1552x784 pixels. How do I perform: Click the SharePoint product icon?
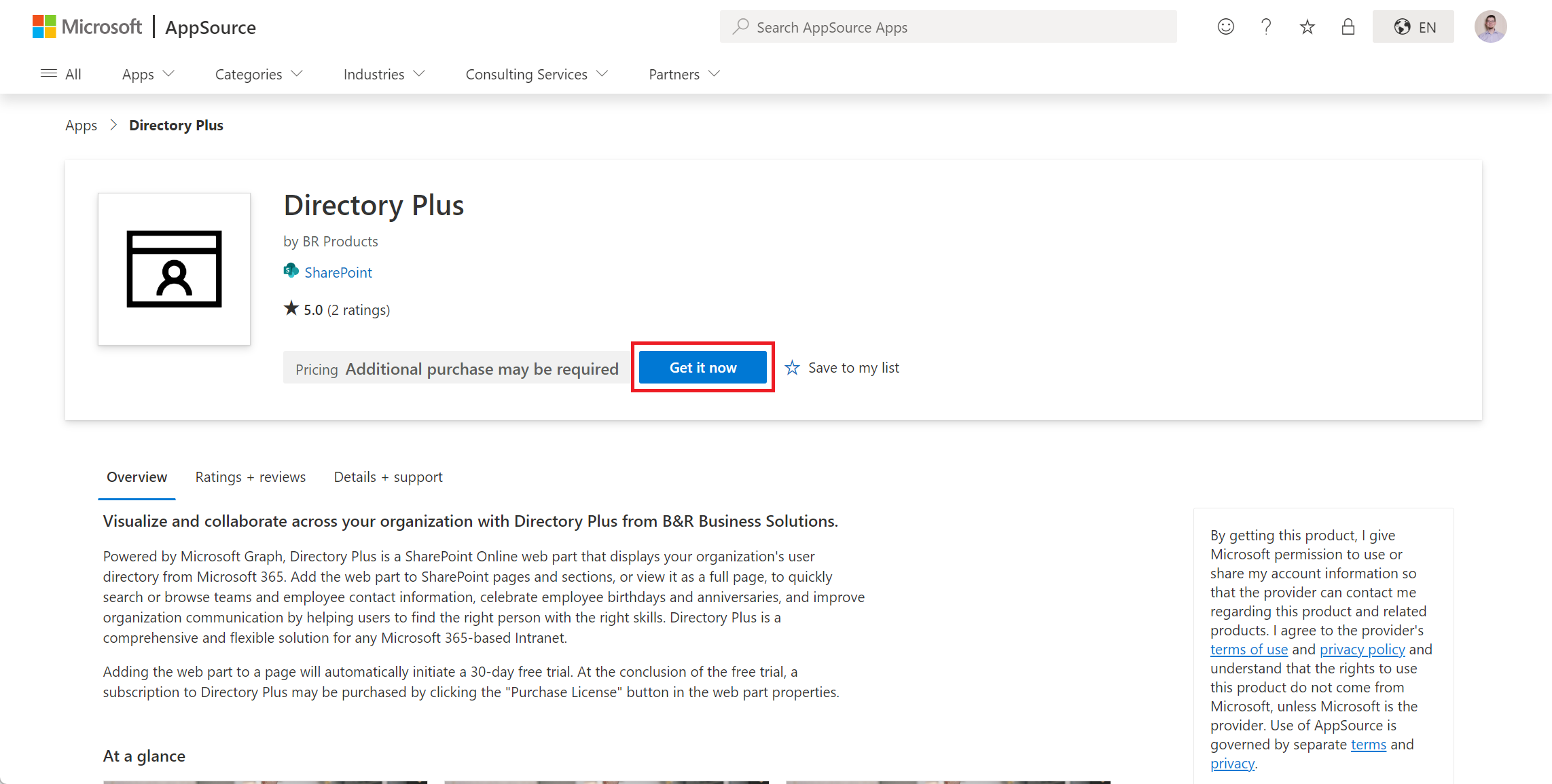pyautogui.click(x=291, y=271)
